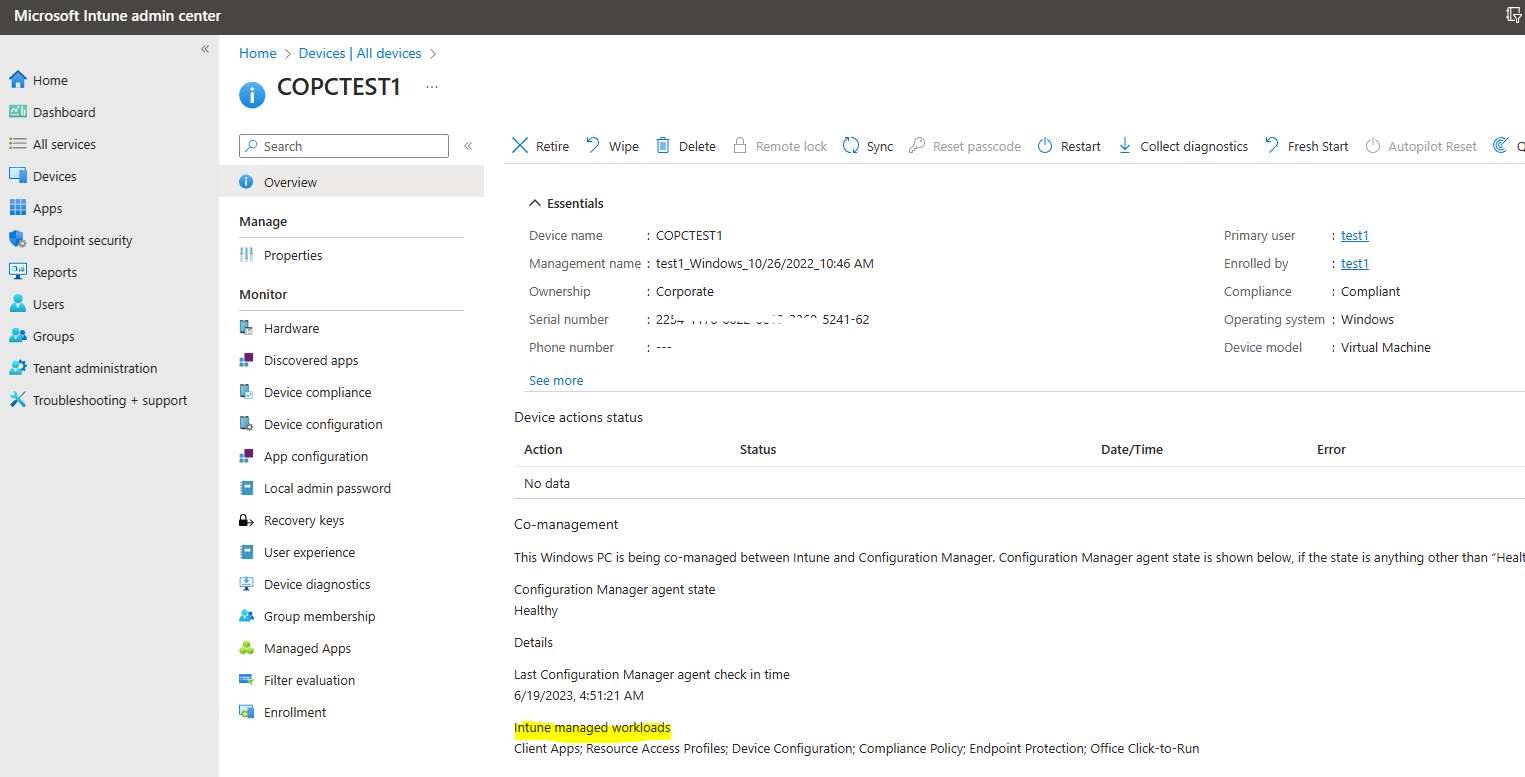Open the test1 primary user profile

tap(1354, 235)
